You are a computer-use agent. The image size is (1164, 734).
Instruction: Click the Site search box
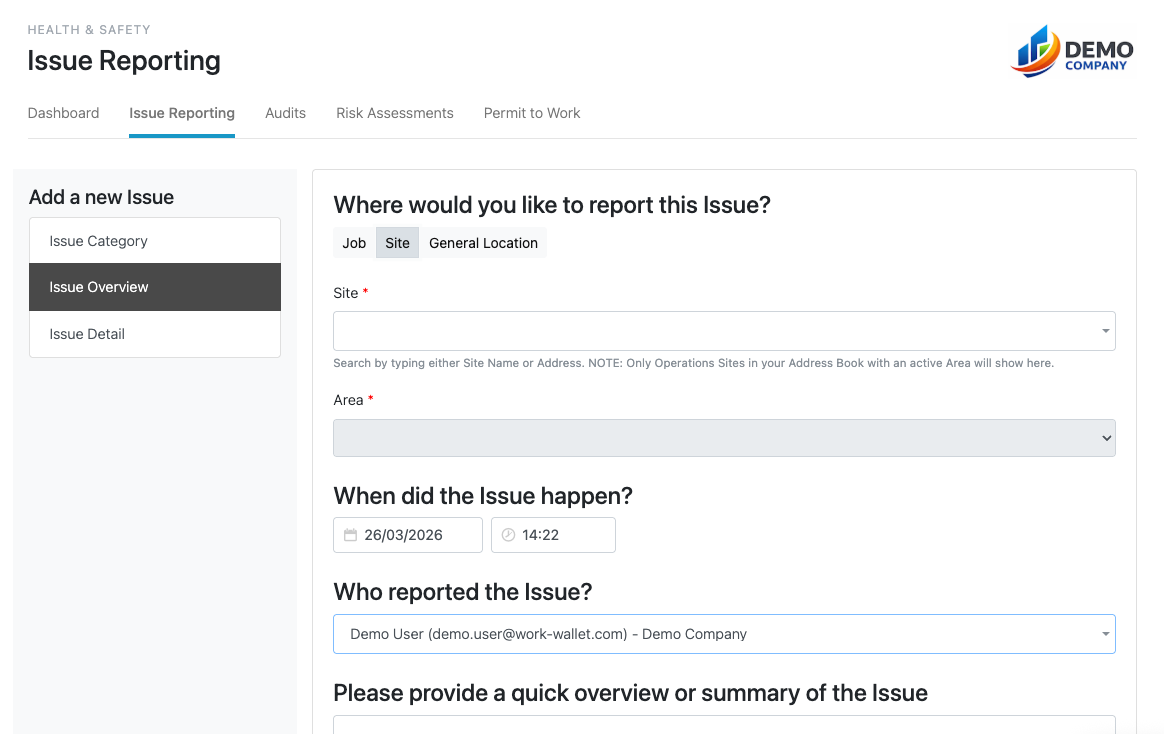click(700, 330)
